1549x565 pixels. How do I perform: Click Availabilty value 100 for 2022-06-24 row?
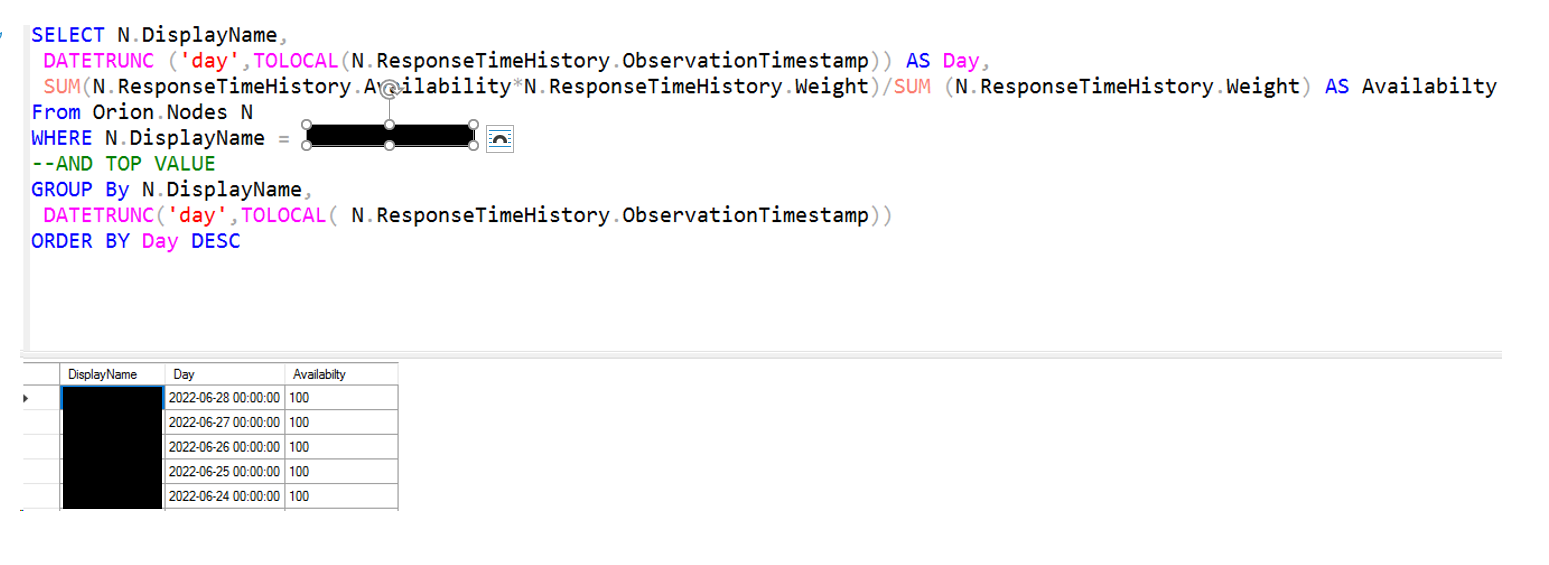tap(341, 496)
